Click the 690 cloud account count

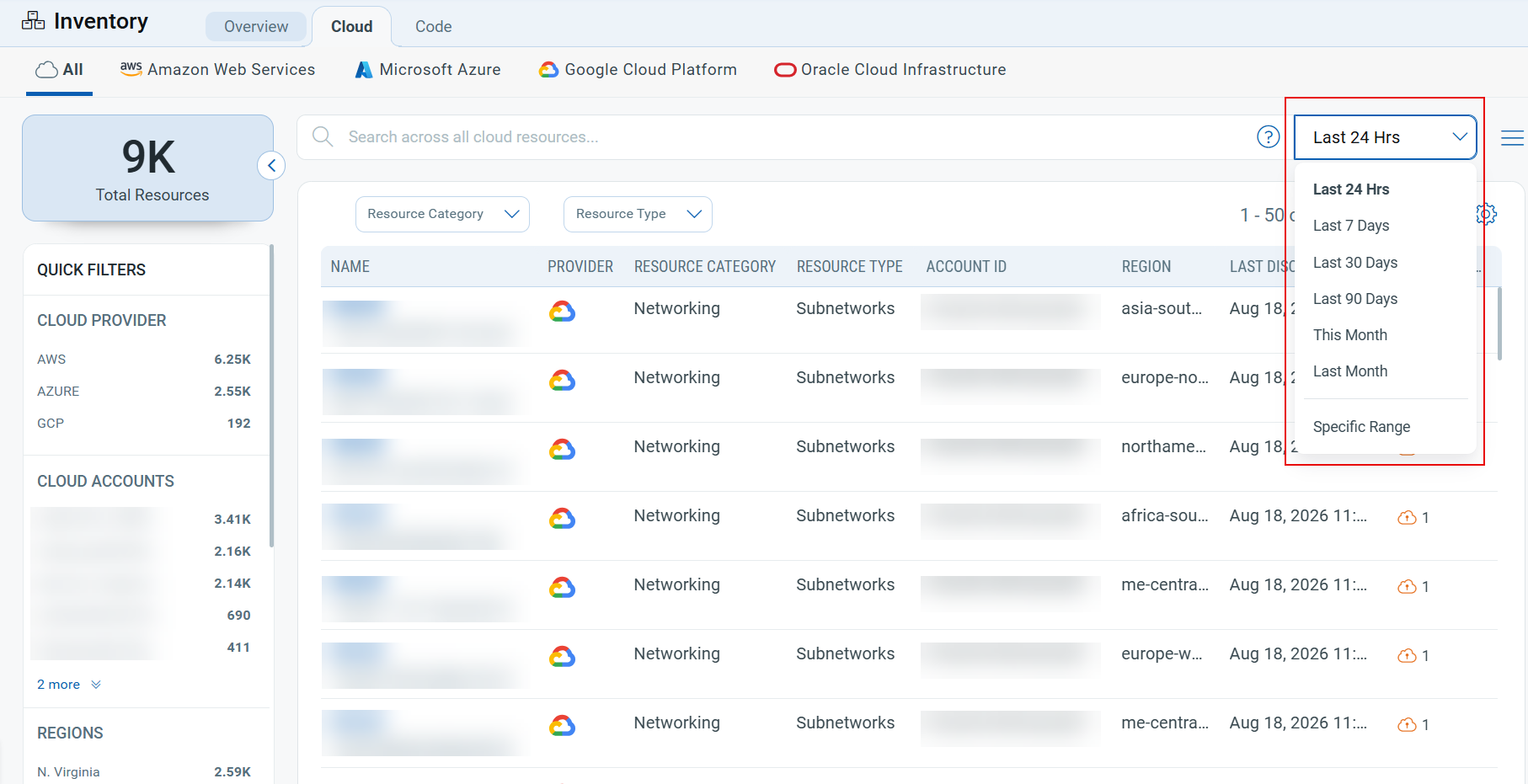point(239,616)
